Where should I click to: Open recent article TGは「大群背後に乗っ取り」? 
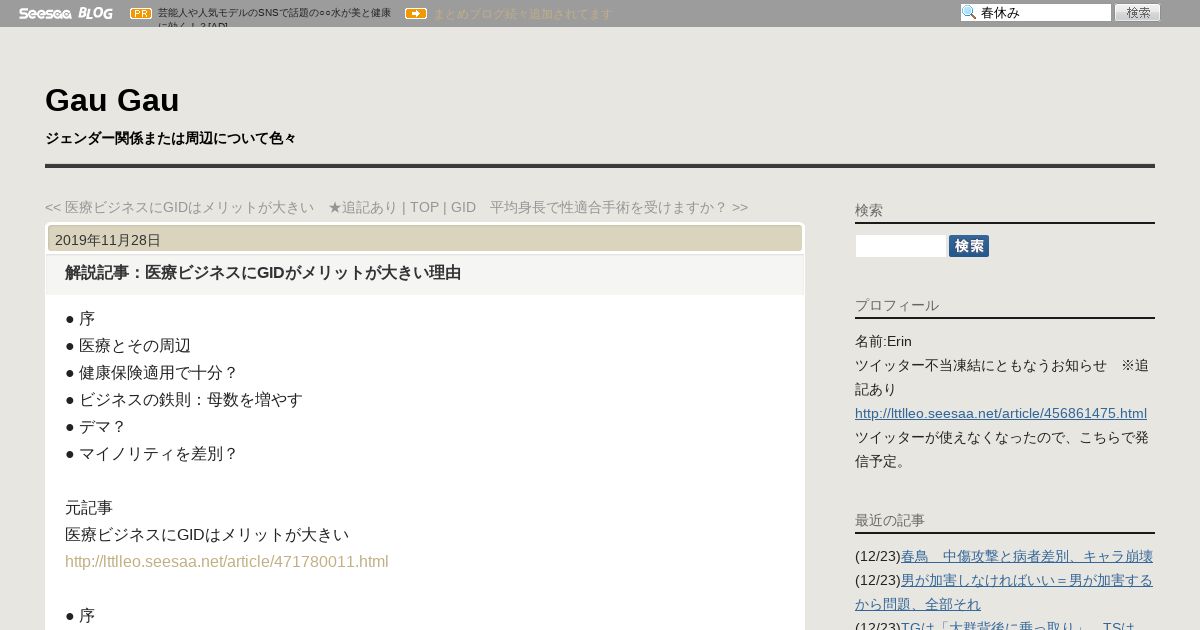(x=1019, y=626)
